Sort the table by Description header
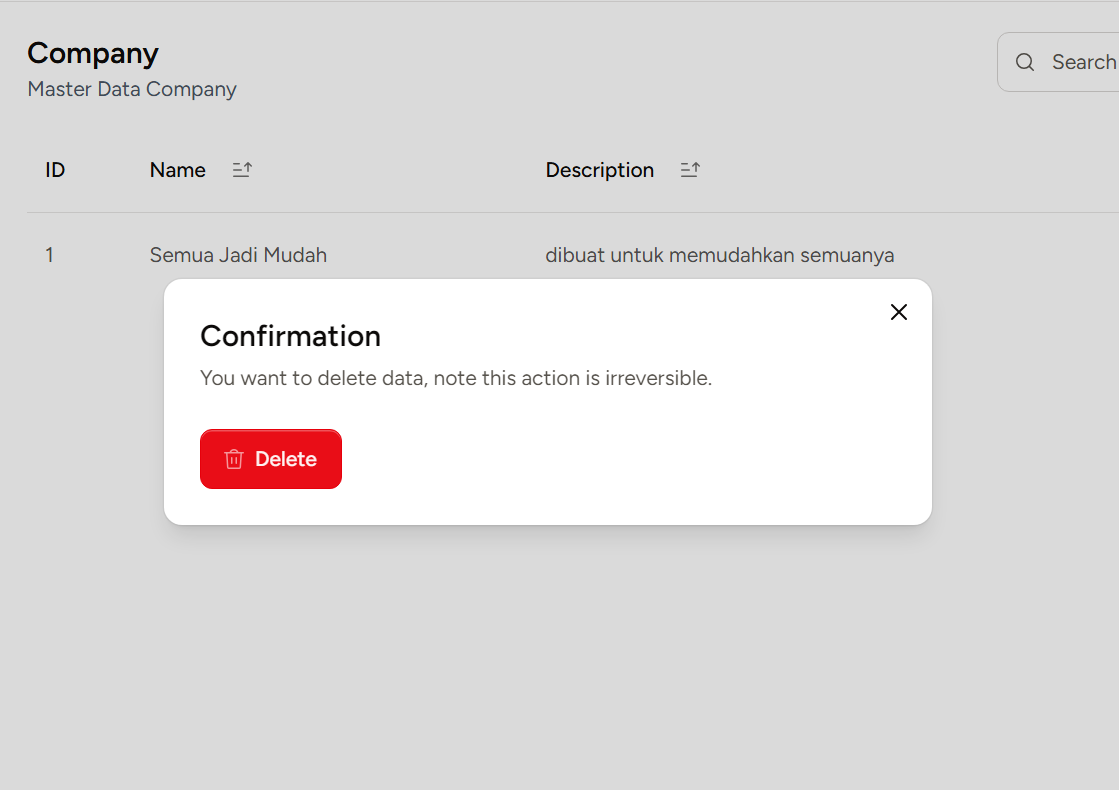 [600, 170]
